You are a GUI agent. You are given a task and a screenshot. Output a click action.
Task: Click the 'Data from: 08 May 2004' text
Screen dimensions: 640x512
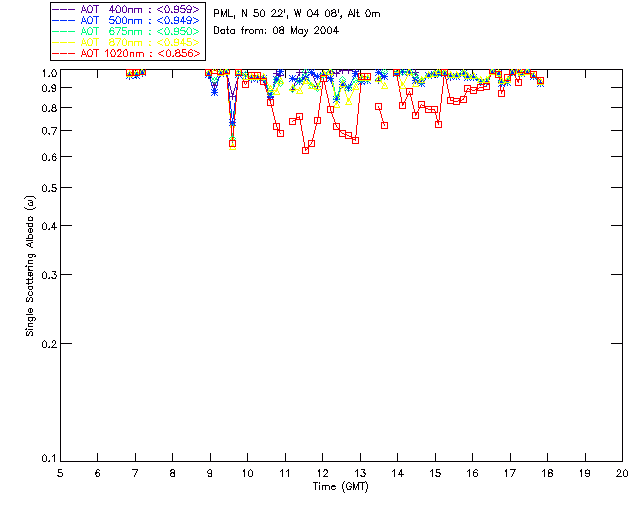(276, 31)
